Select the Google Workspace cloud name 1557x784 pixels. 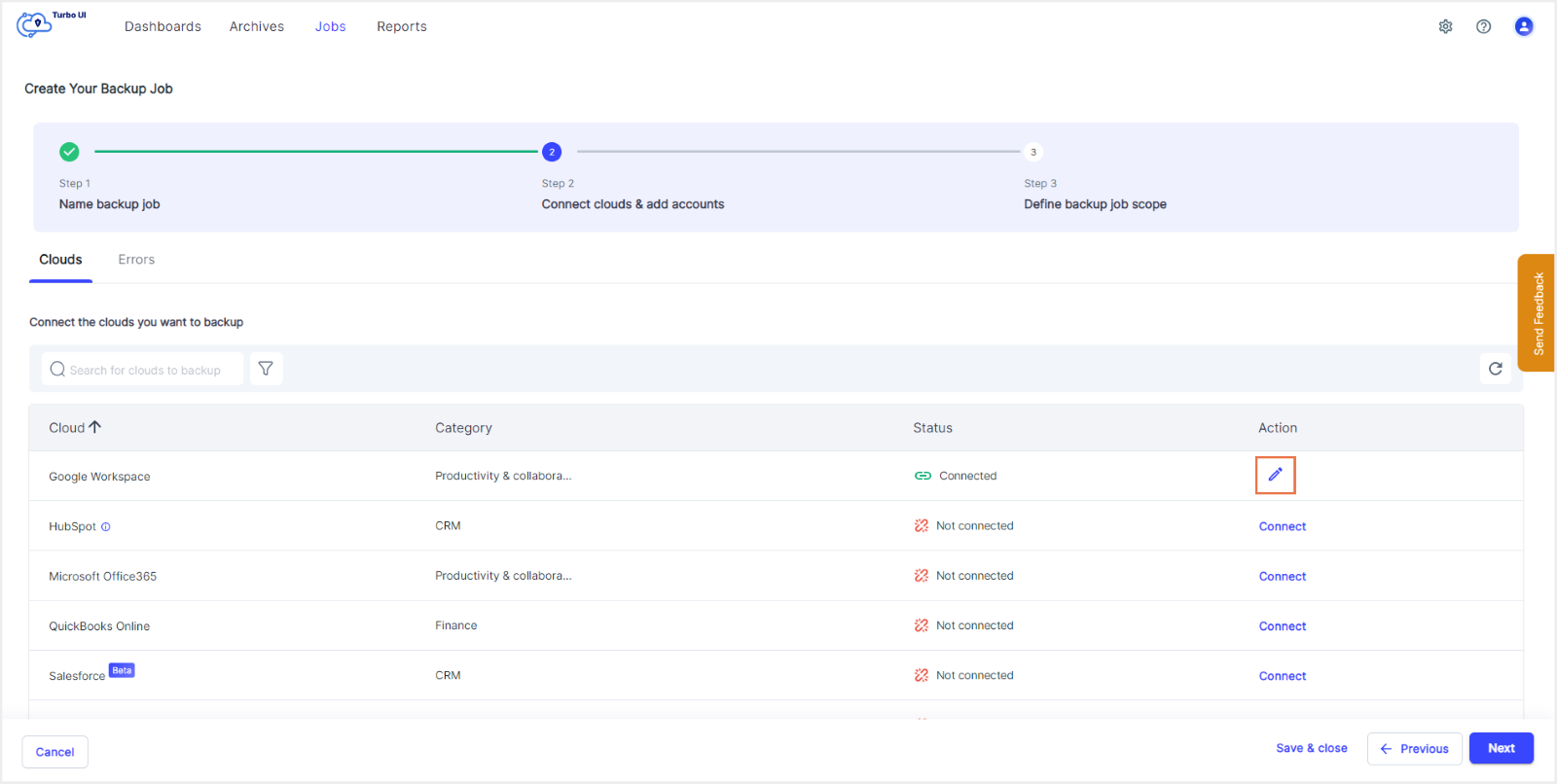(x=99, y=477)
